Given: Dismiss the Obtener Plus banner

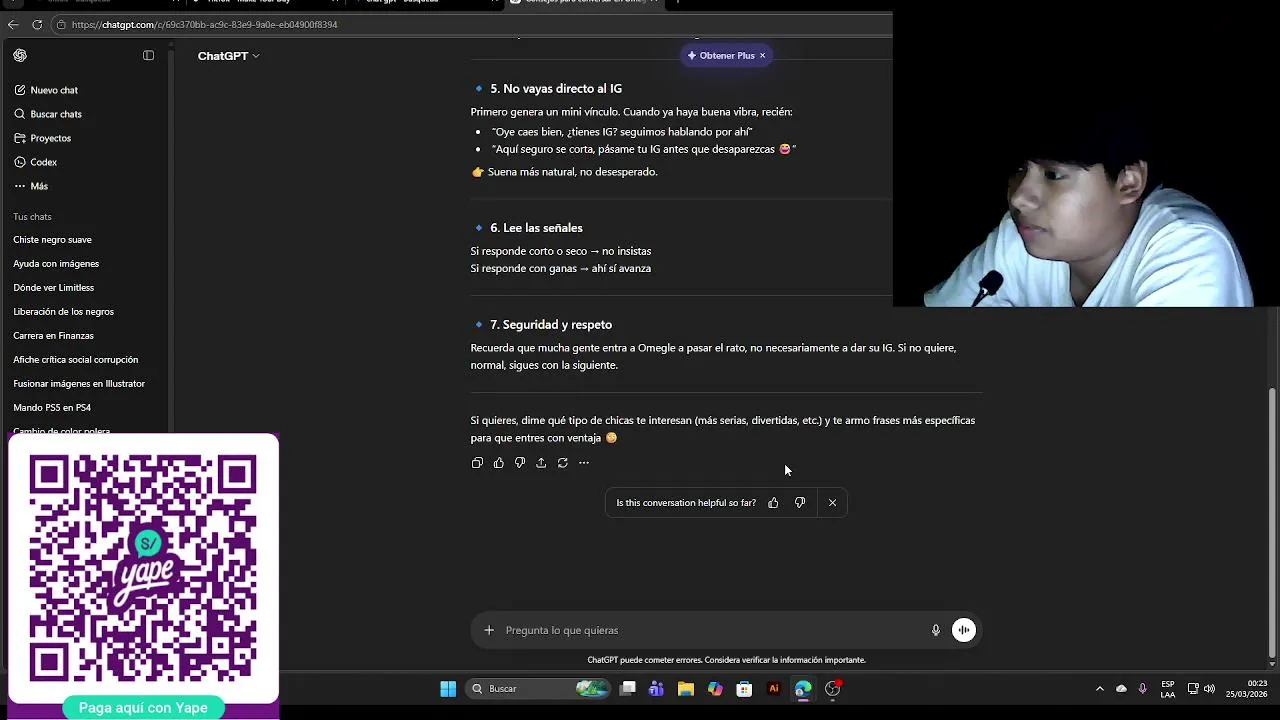Looking at the screenshot, I should click(x=762, y=56).
